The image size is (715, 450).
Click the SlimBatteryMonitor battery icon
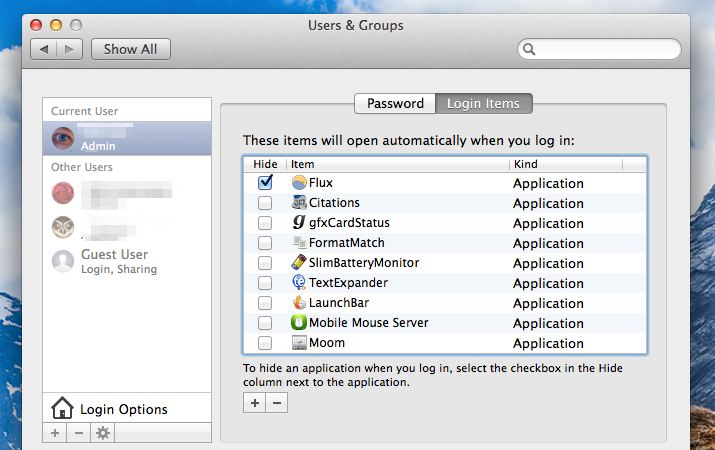click(299, 263)
